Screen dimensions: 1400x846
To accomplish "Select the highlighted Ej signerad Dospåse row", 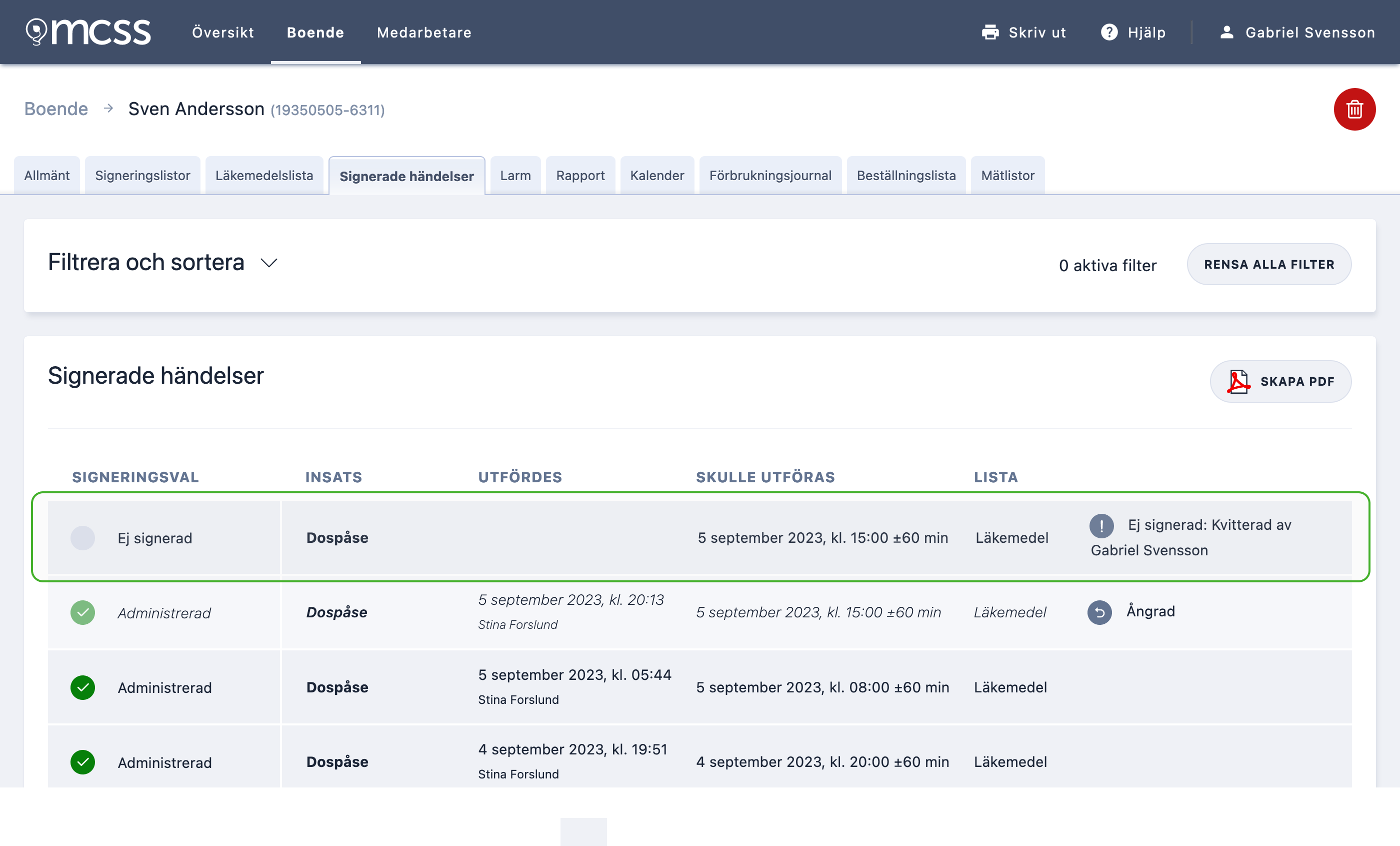I will coord(511,538).
